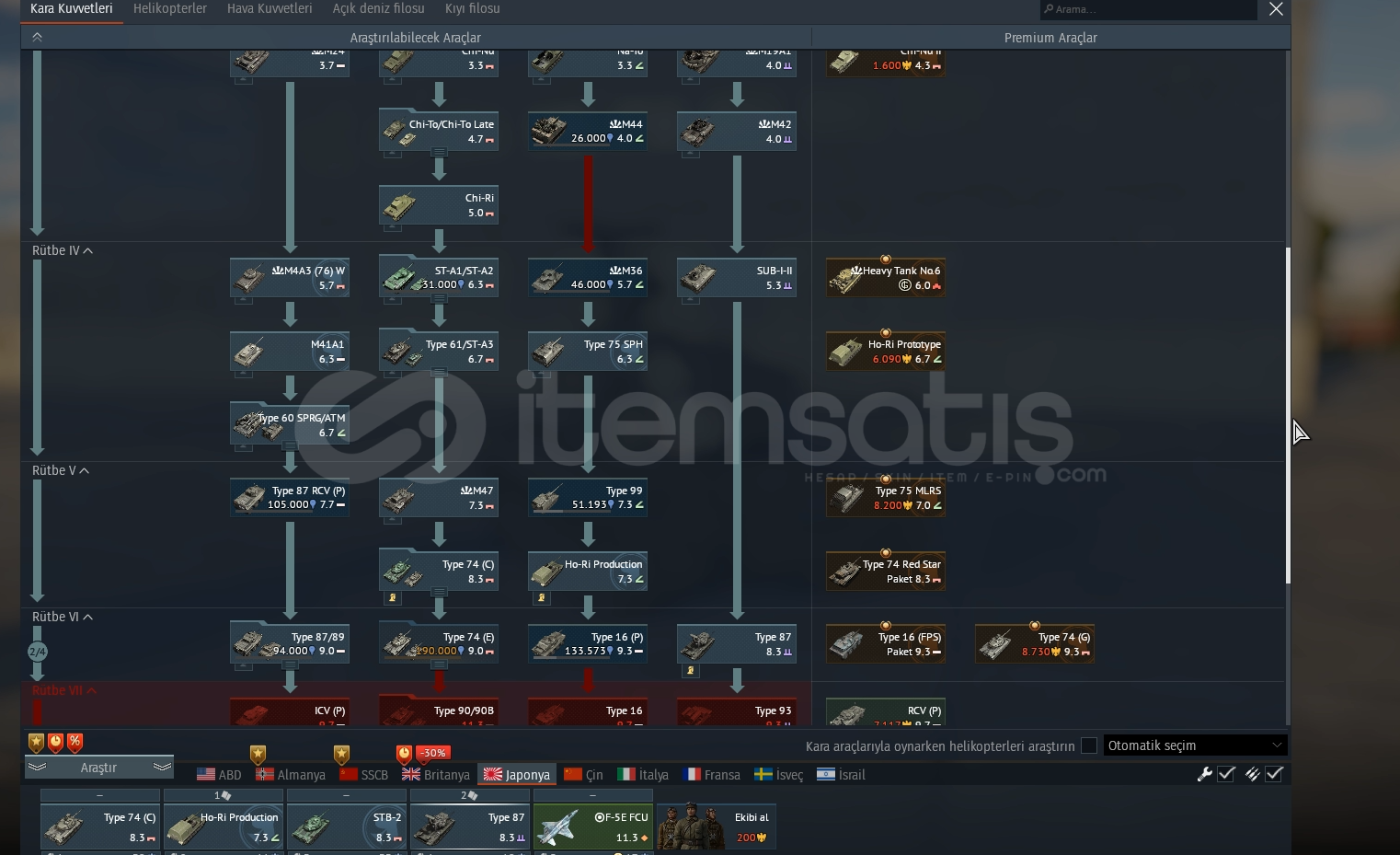
Task: Select the SUB-I-II vehicle card
Action: pos(737,278)
